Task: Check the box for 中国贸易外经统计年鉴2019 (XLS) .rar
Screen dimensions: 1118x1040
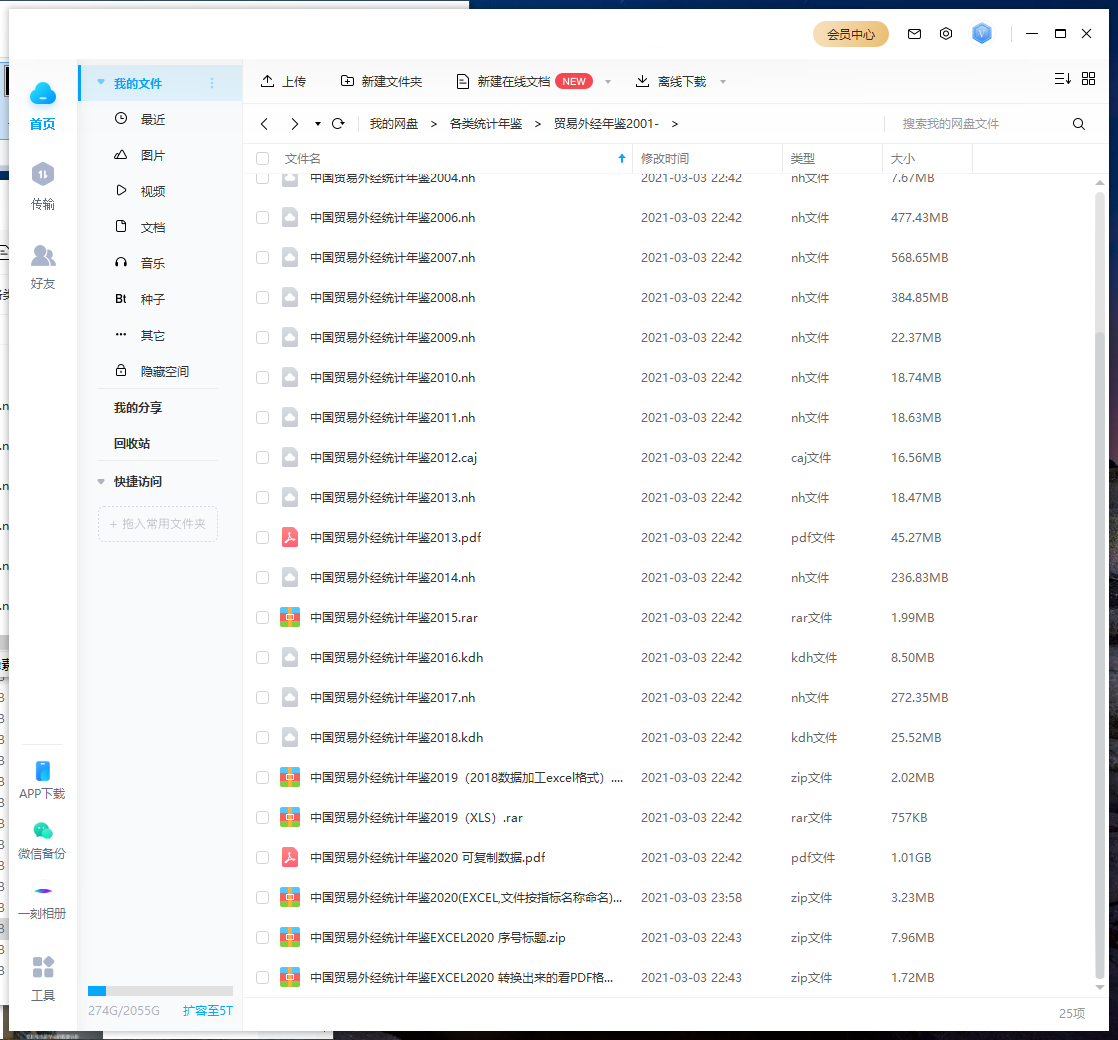Action: [x=262, y=817]
